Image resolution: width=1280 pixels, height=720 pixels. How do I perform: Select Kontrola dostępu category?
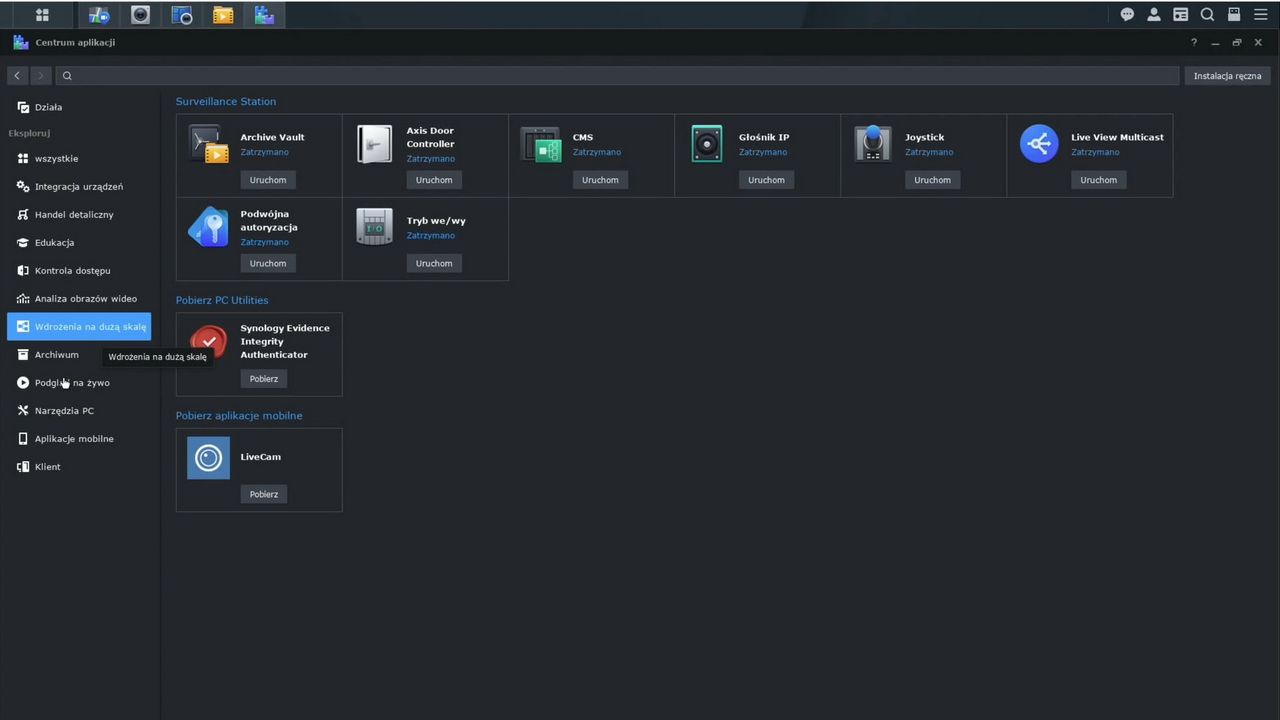pyautogui.click(x=79, y=270)
